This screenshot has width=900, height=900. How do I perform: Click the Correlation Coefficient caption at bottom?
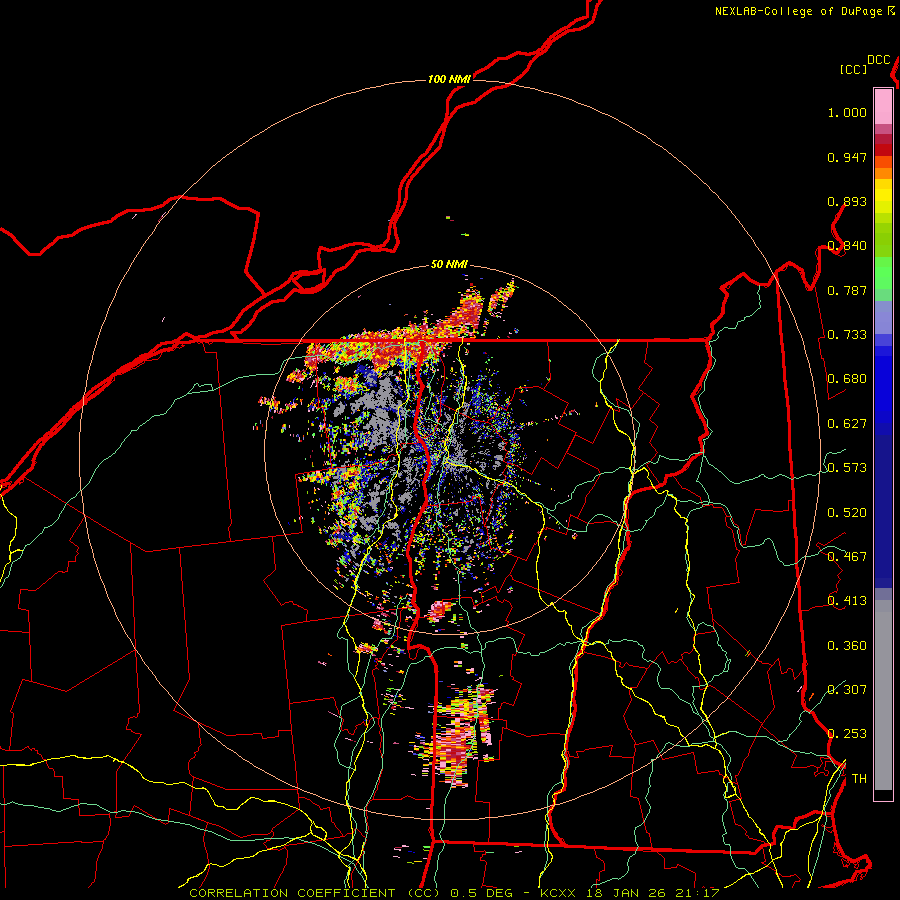[x=454, y=893]
